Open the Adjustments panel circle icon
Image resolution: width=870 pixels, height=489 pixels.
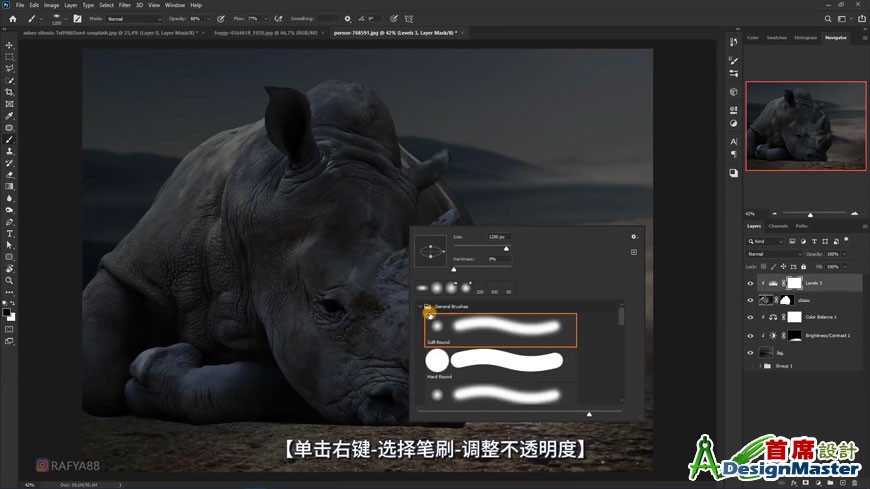(734, 123)
